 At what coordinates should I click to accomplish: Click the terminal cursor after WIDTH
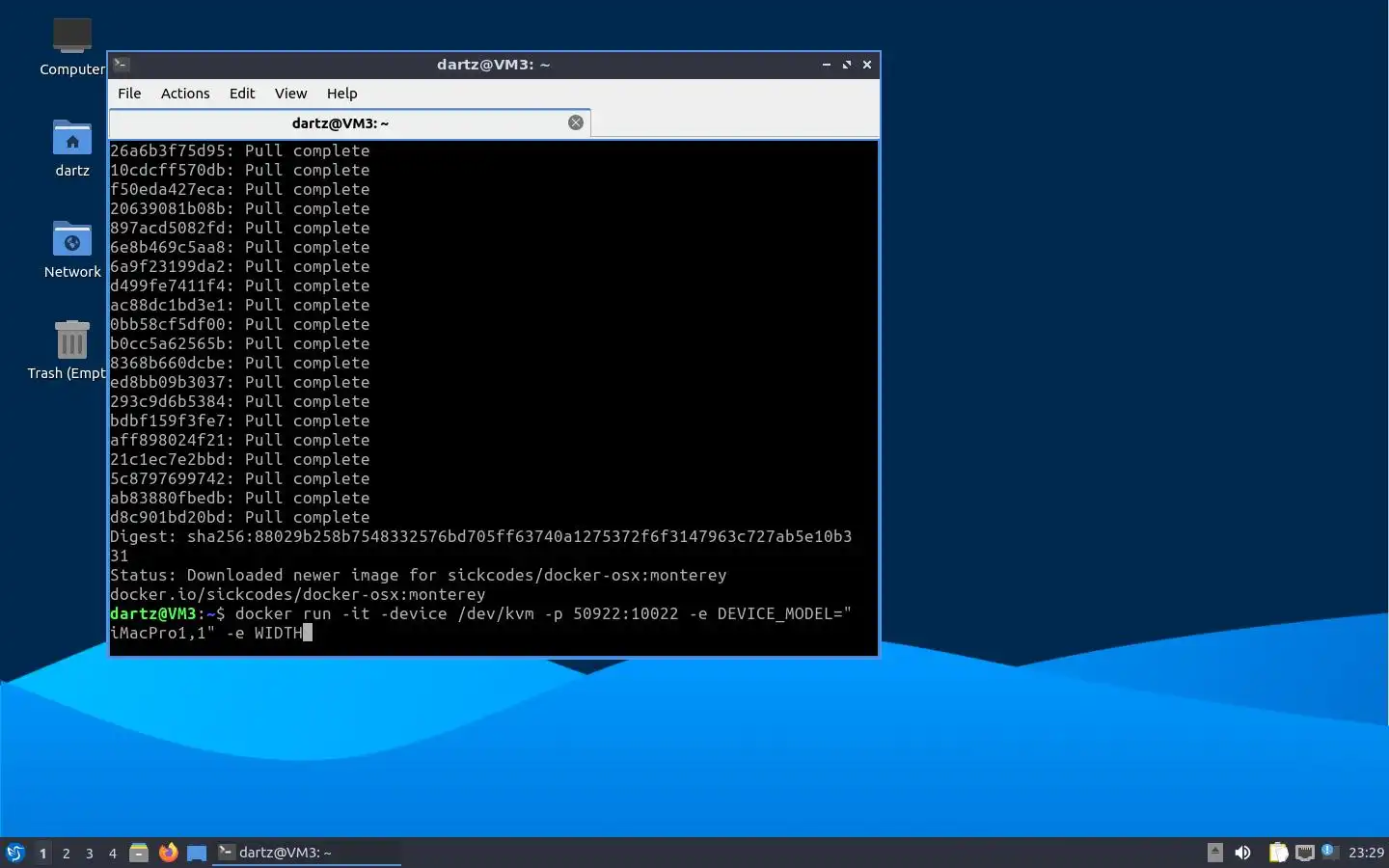pyautogui.click(x=308, y=633)
